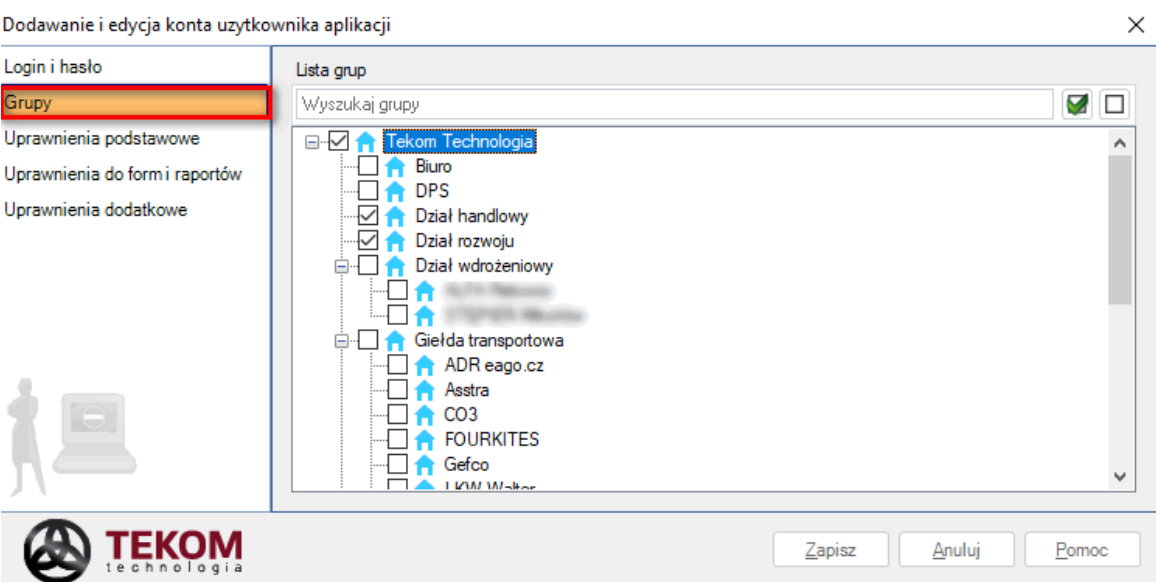This screenshot has width=1162, height=582.
Task: Select the house icon beside FOURKITES
Action: (x=425, y=440)
